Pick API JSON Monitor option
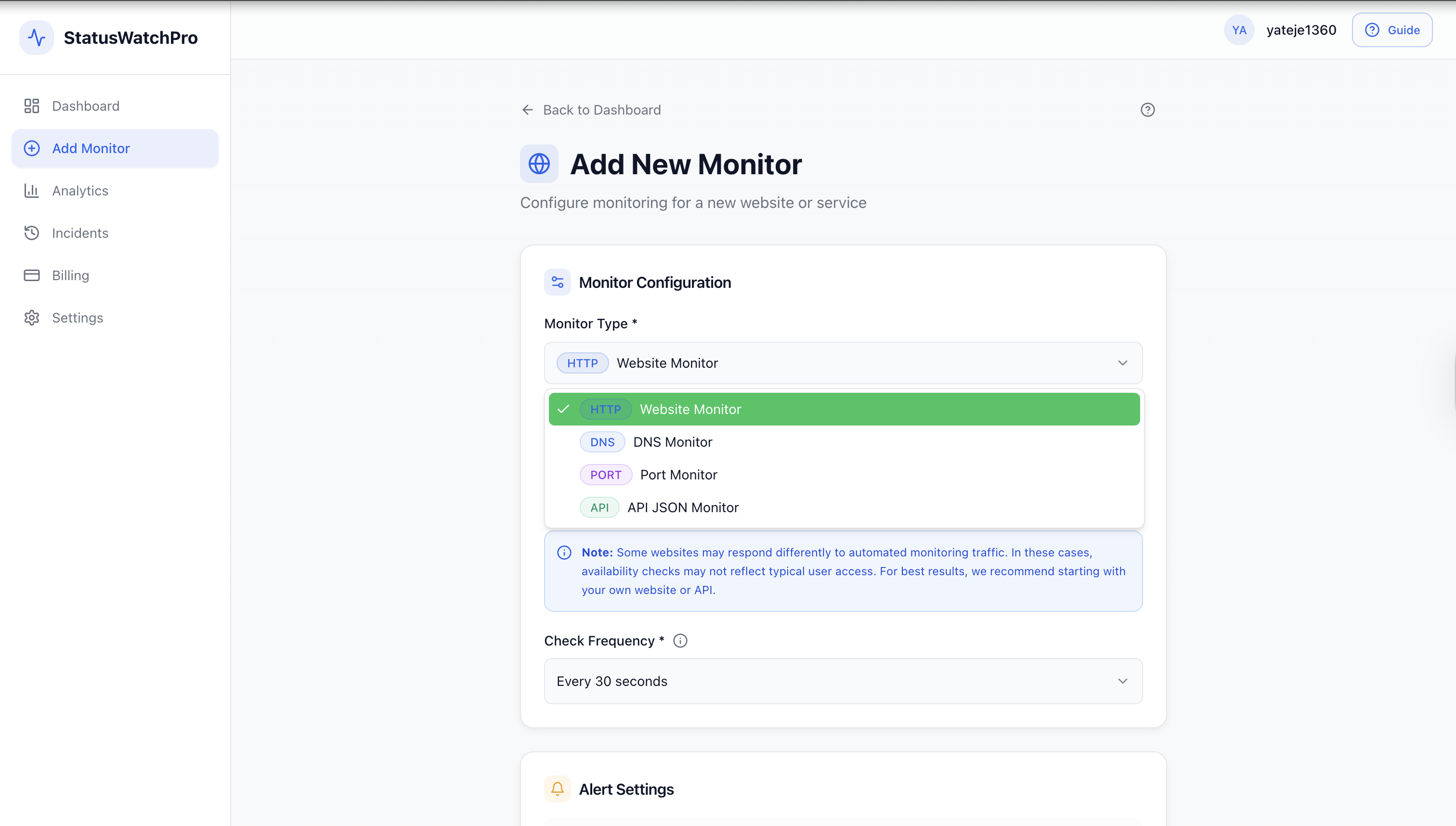Screen dimensions: 1456x826 click(x=682, y=508)
